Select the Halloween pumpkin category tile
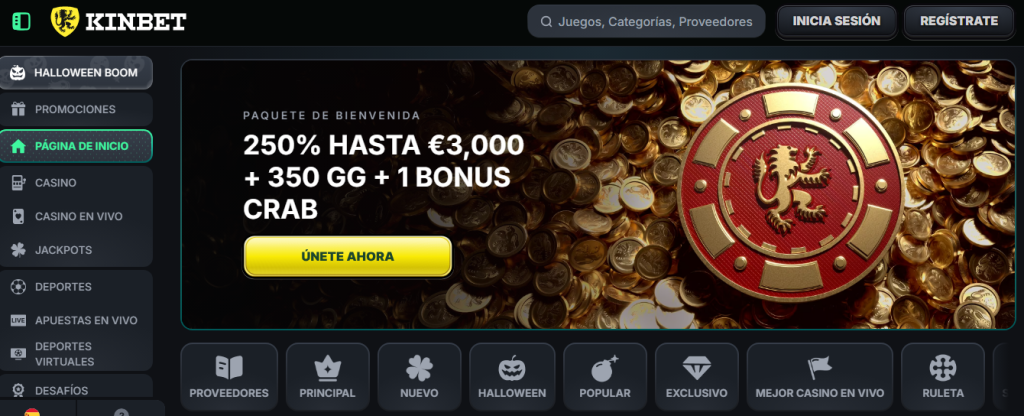This screenshot has height=416, width=1024. (x=512, y=377)
